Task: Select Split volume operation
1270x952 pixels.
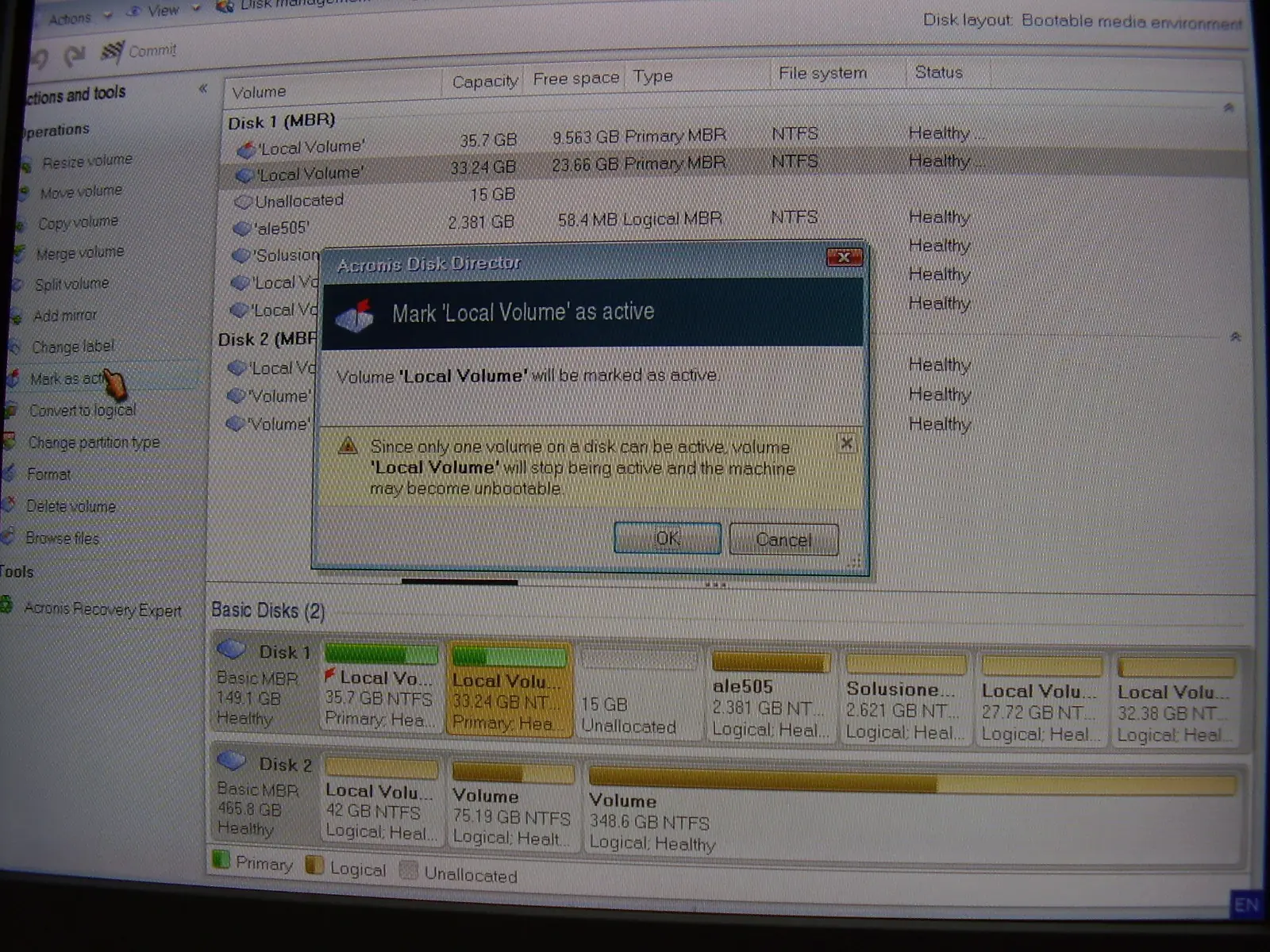Action: (x=71, y=284)
